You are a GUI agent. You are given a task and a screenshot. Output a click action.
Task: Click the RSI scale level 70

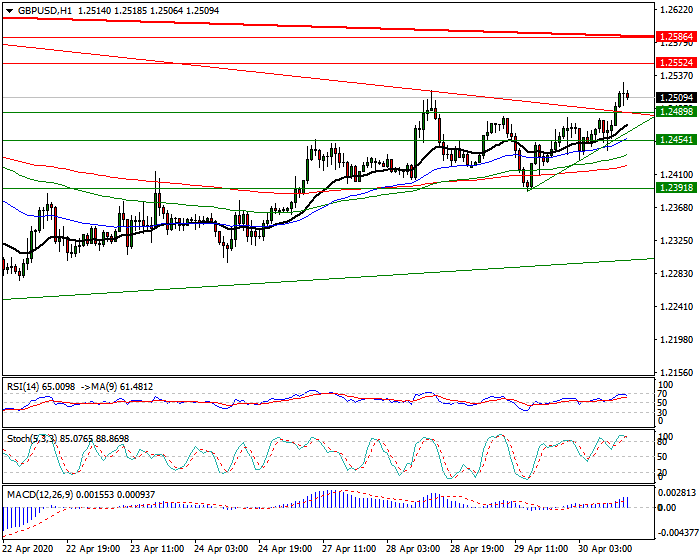pos(662,394)
